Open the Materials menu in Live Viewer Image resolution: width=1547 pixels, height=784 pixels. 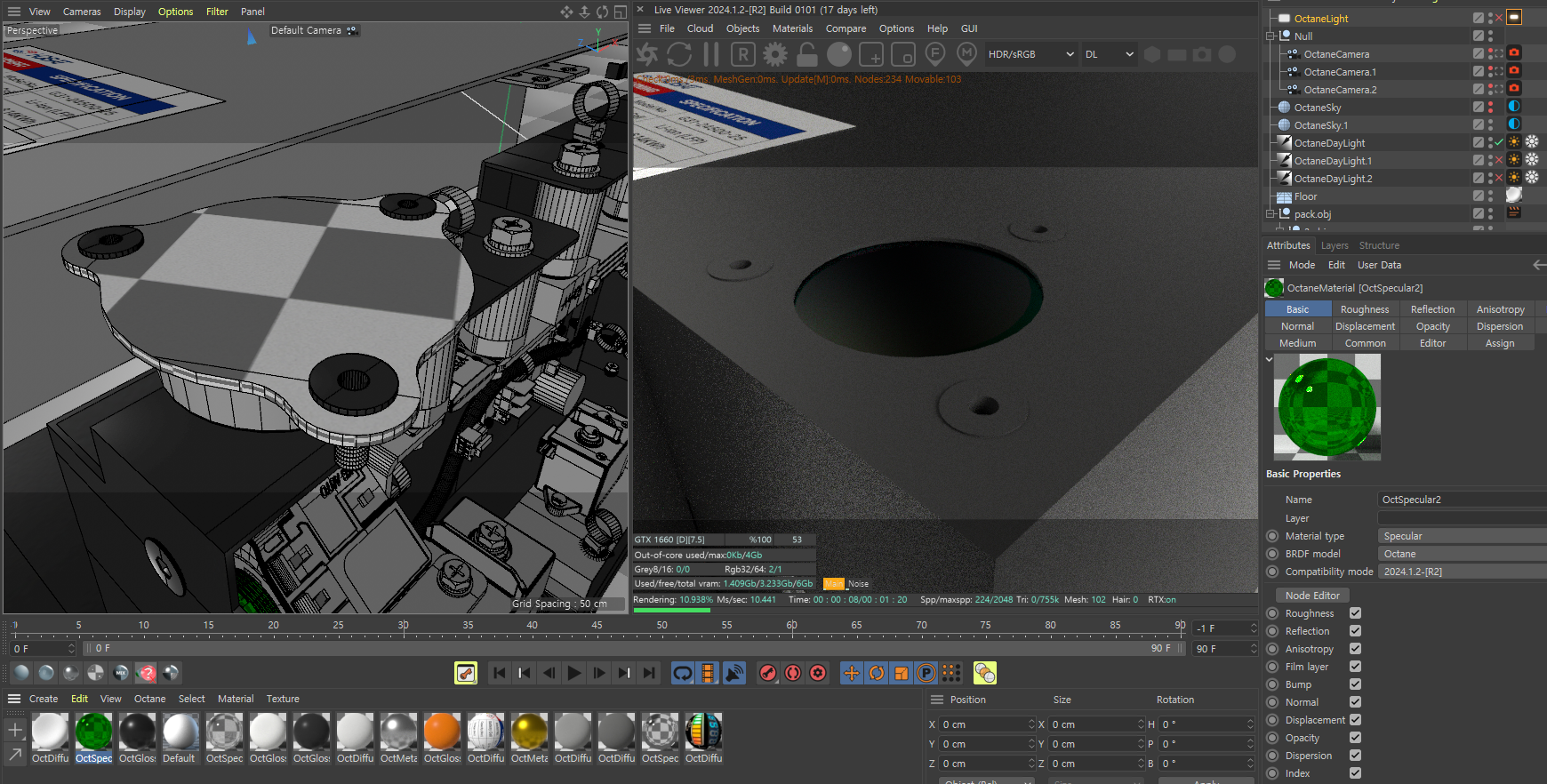point(792,28)
